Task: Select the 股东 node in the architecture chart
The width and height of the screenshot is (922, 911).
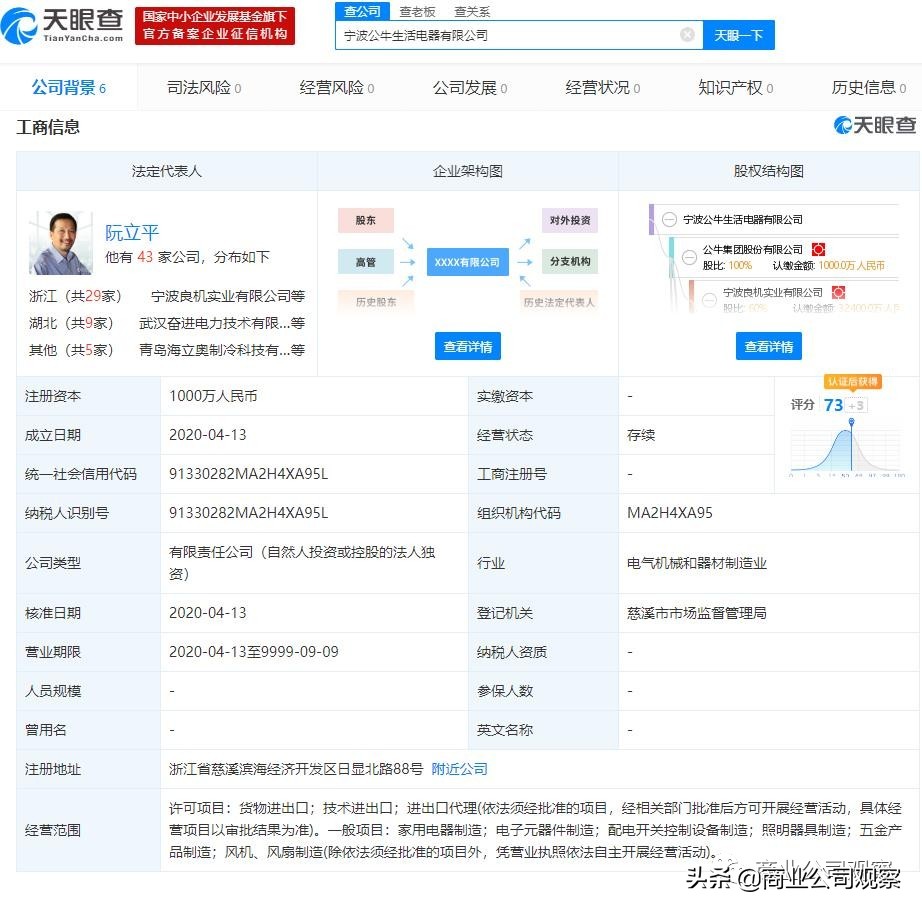Action: click(x=365, y=220)
